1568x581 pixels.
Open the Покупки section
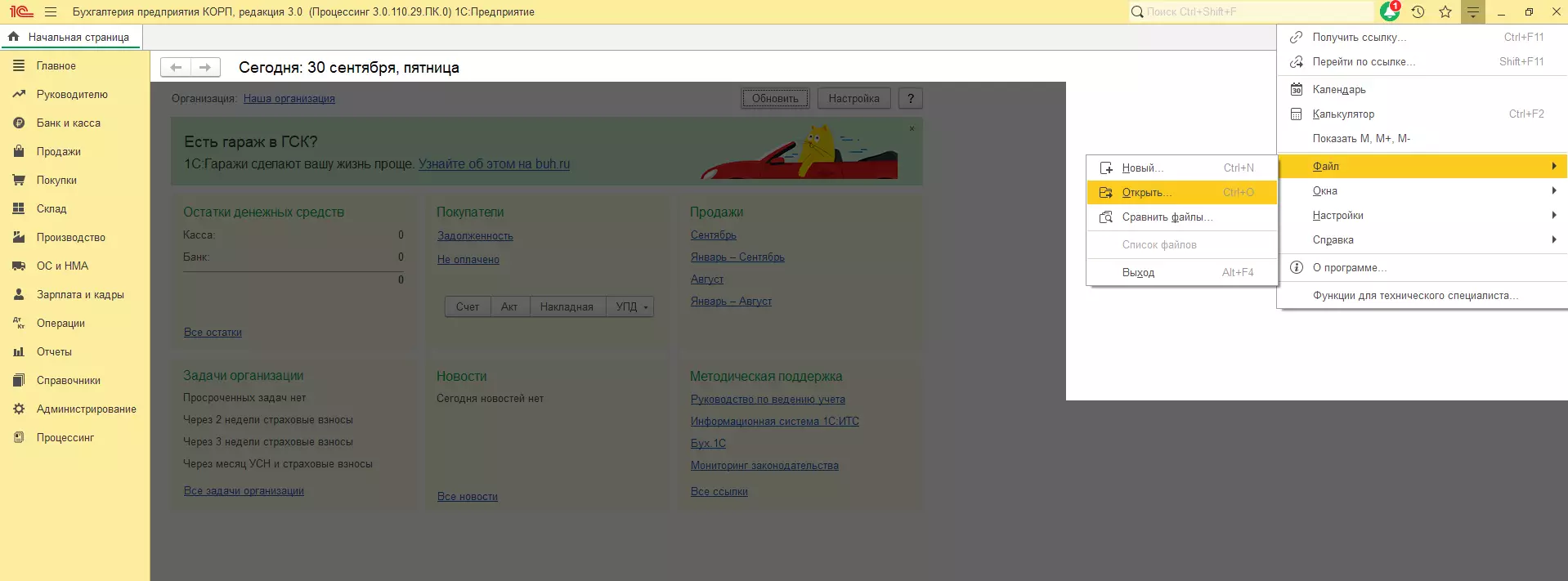tap(56, 181)
